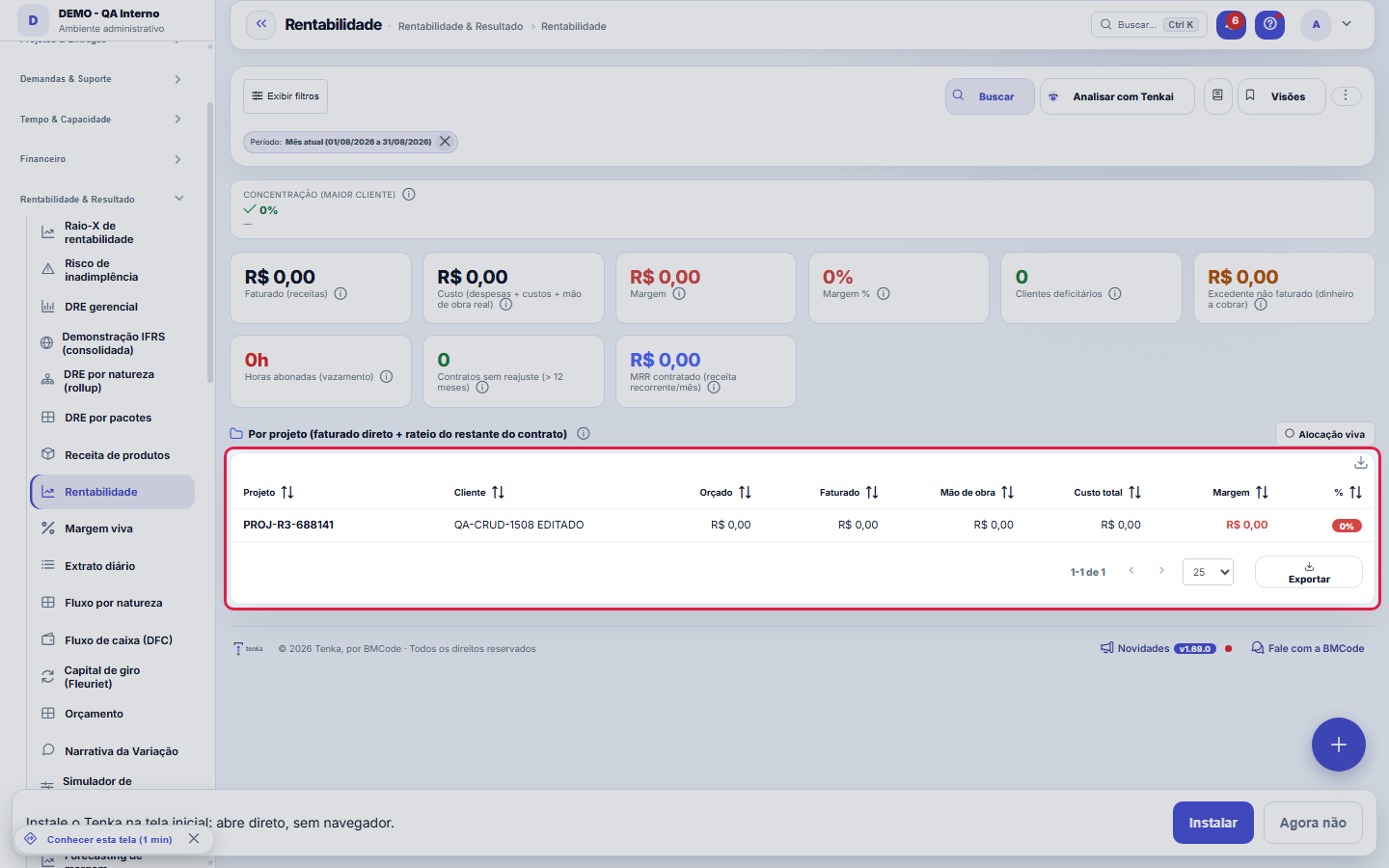The width and height of the screenshot is (1389, 868).
Task: Download table using the download icon
Action: (1361, 463)
